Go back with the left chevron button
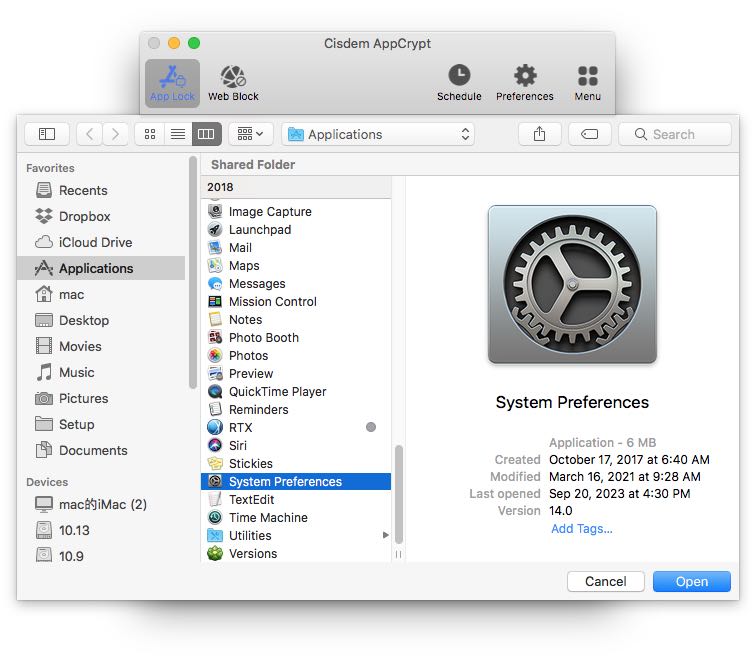Screen dimensions: 756x662 [90, 134]
